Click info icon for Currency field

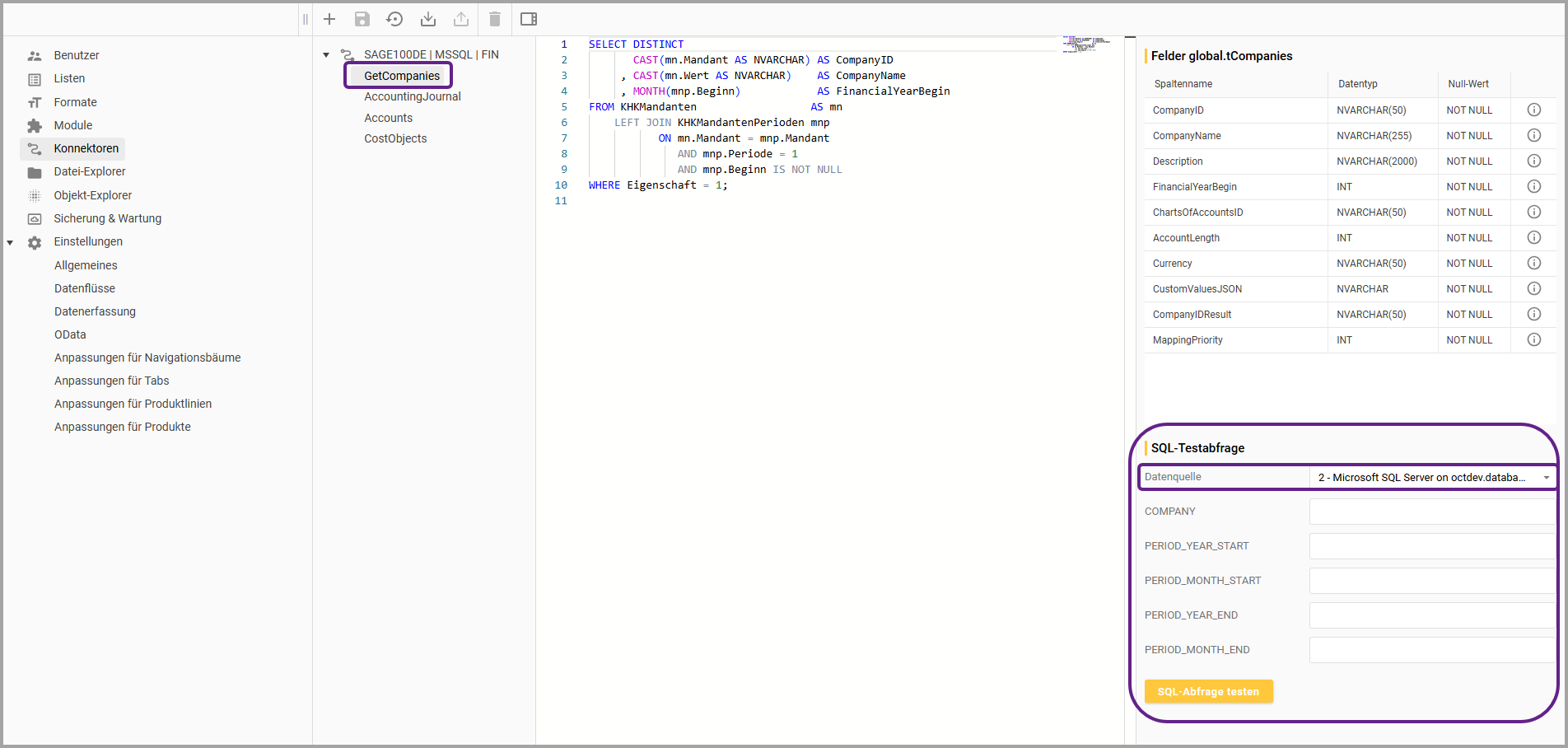click(1533, 264)
